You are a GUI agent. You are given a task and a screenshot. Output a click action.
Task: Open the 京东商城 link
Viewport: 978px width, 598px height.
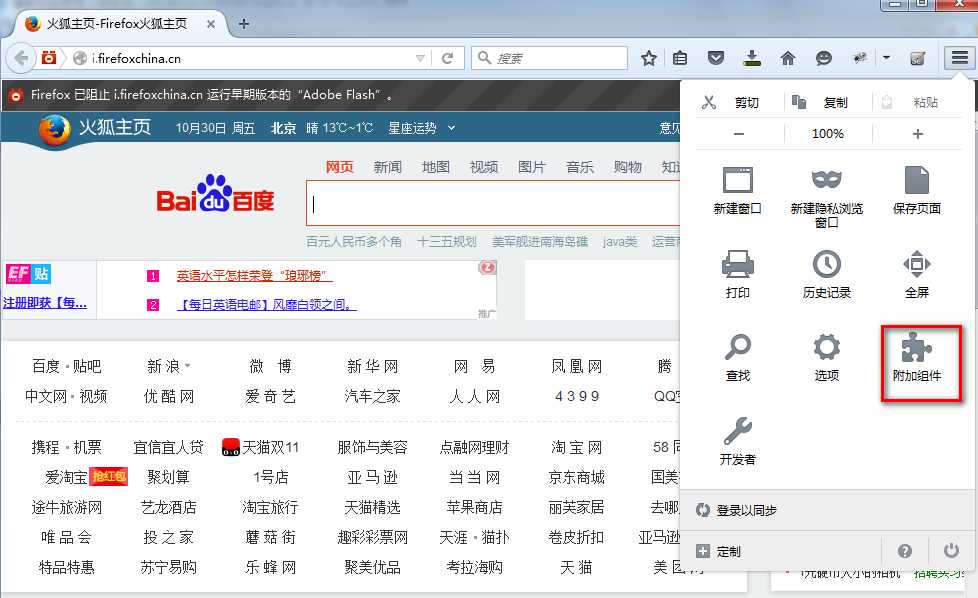(576, 477)
